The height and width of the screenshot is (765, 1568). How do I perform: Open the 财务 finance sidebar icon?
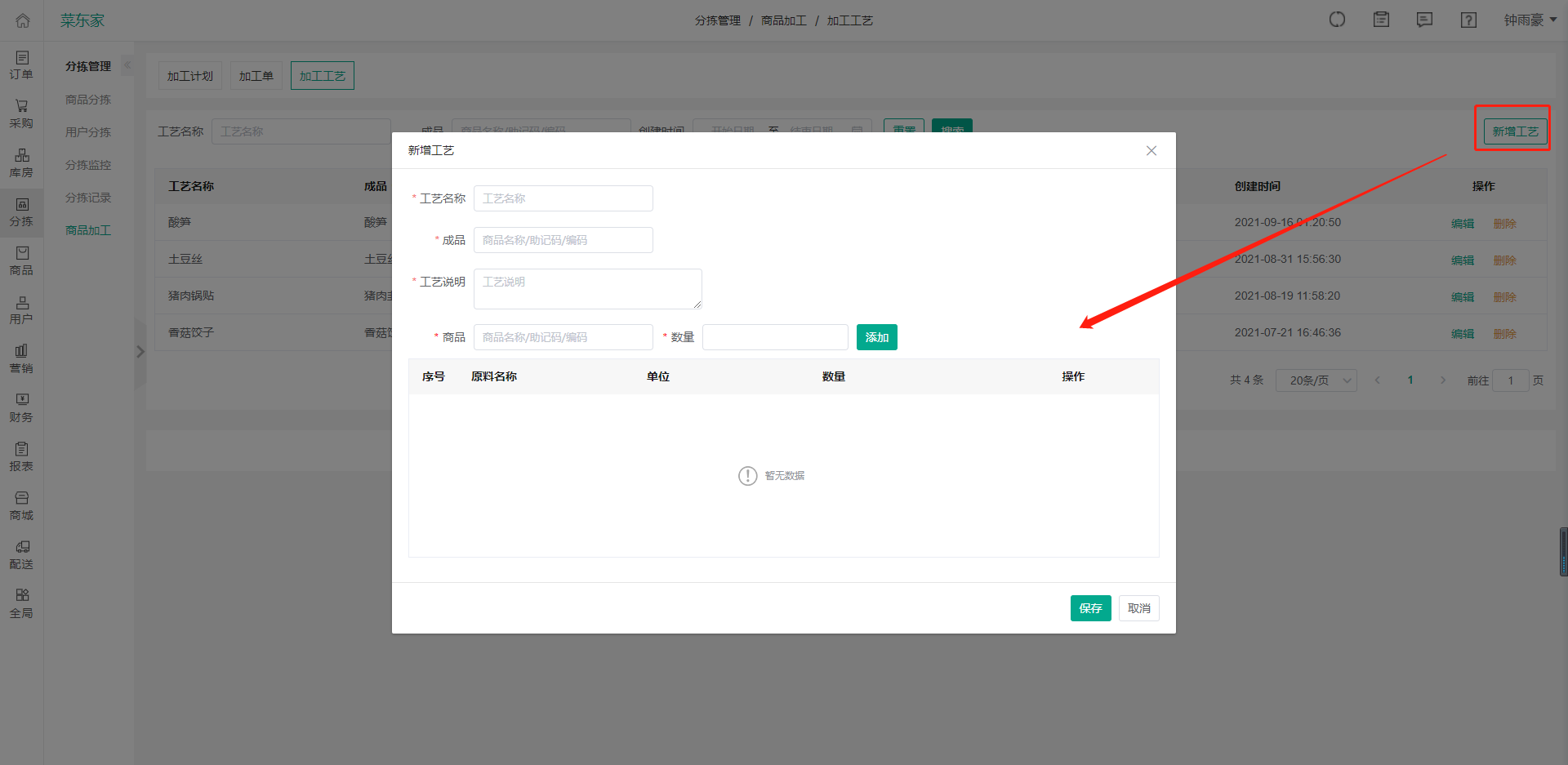[21, 407]
